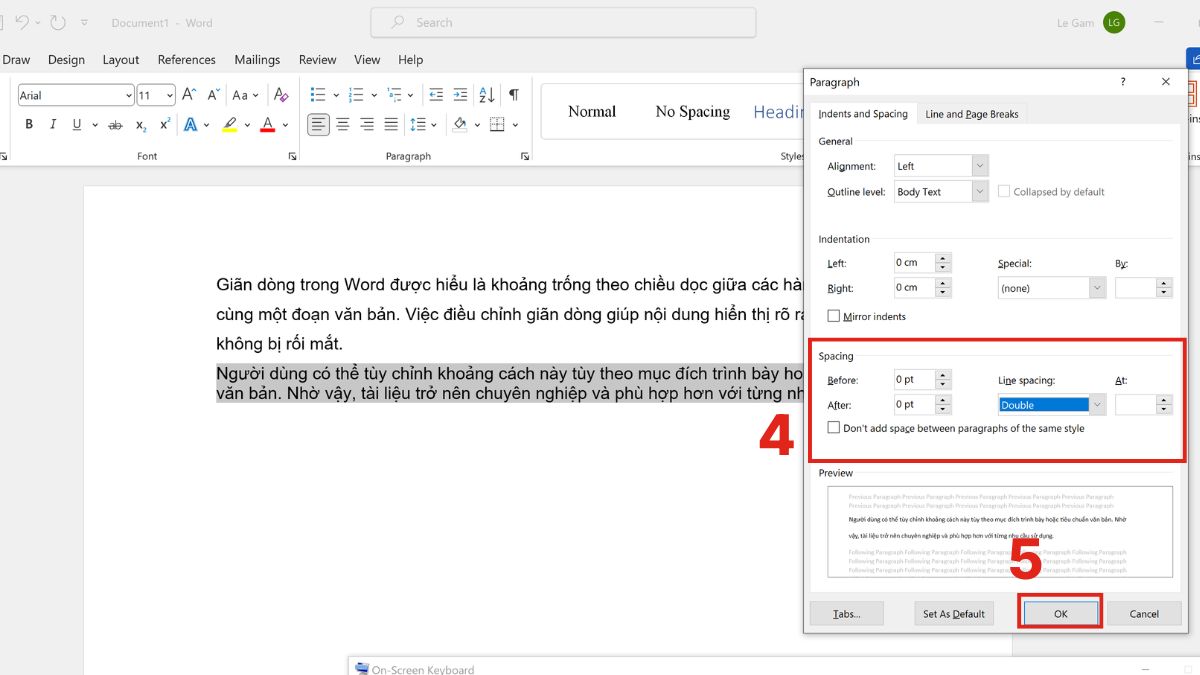The height and width of the screenshot is (675, 1200).
Task: Increase the After spacing stepper
Action: pos(943,399)
